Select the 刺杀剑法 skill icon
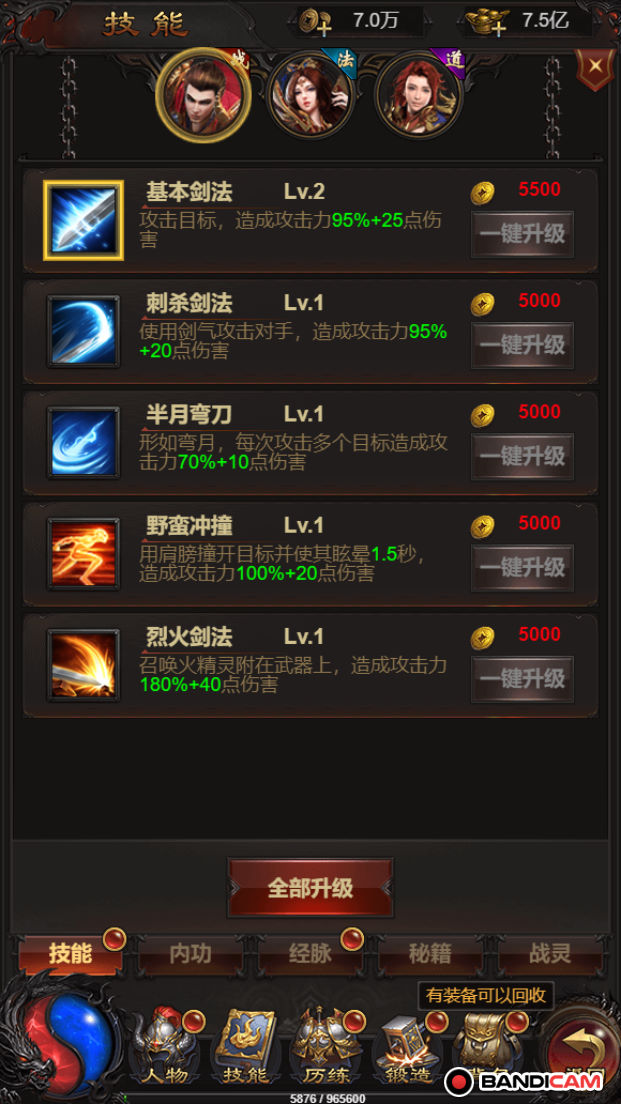This screenshot has height=1104, width=621. pos(83,332)
